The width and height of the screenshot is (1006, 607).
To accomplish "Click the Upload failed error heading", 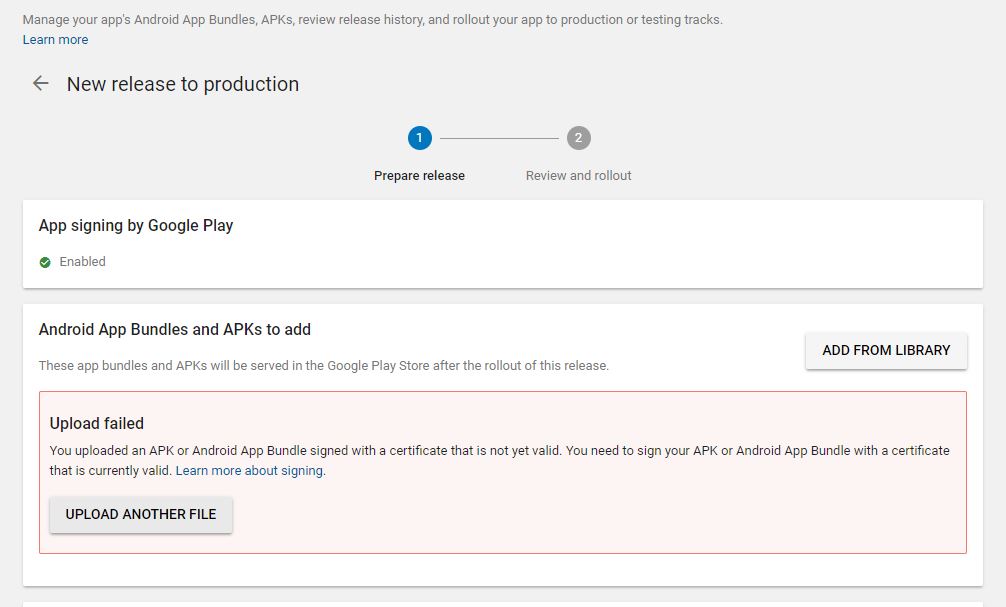I will pos(97,424).
